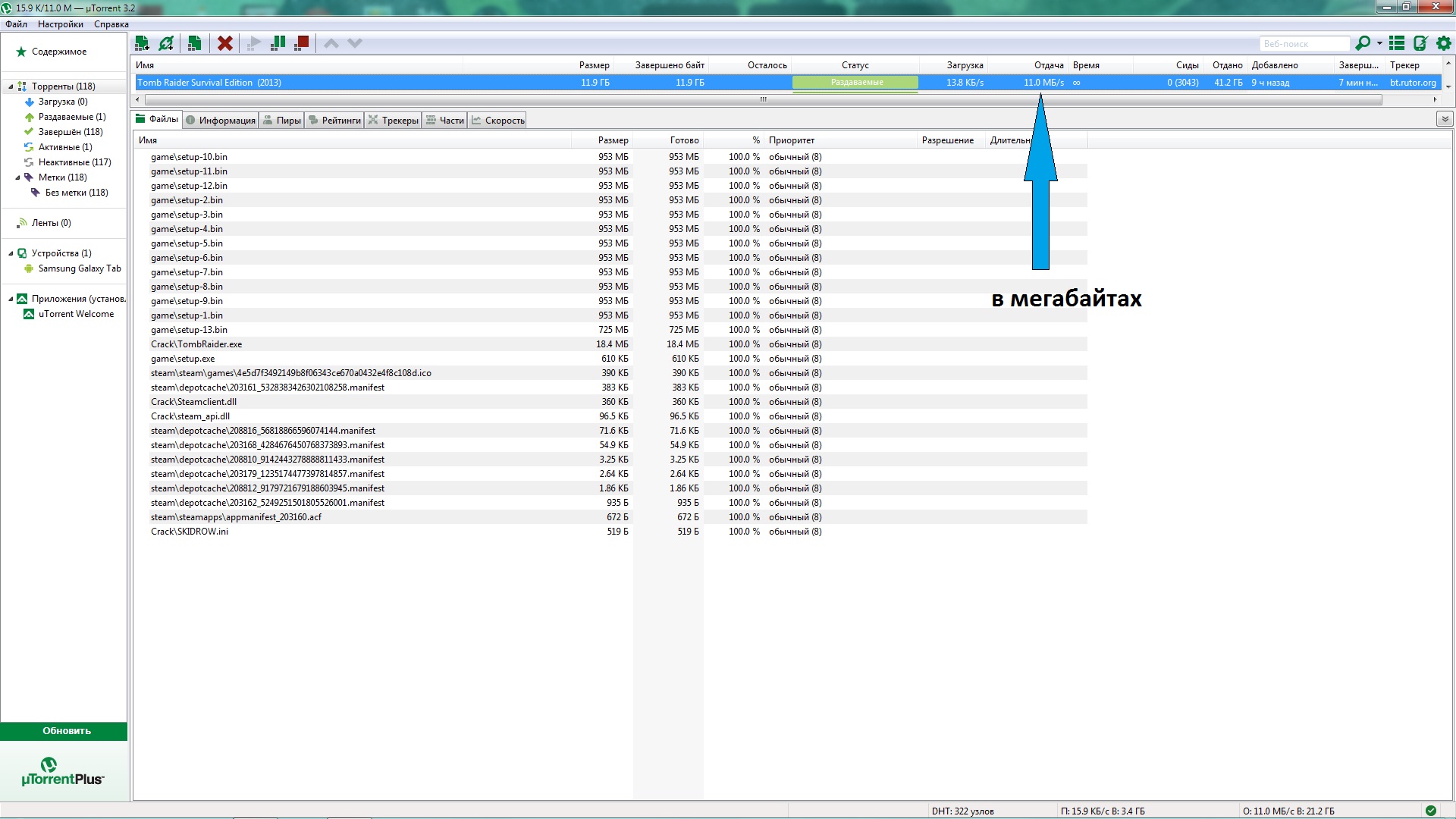The height and width of the screenshot is (819, 1456).
Task: Open the settings gear icon
Action: coord(1444,43)
